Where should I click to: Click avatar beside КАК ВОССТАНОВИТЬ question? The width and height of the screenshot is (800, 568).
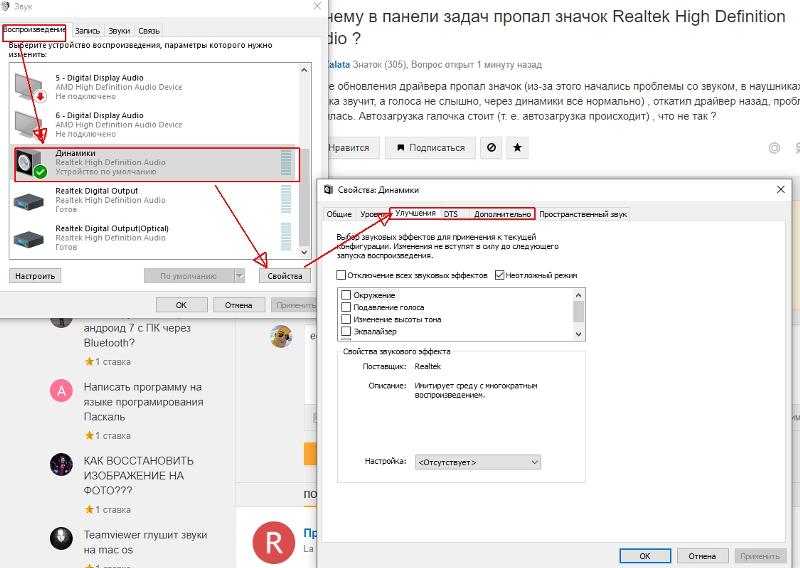[61, 464]
